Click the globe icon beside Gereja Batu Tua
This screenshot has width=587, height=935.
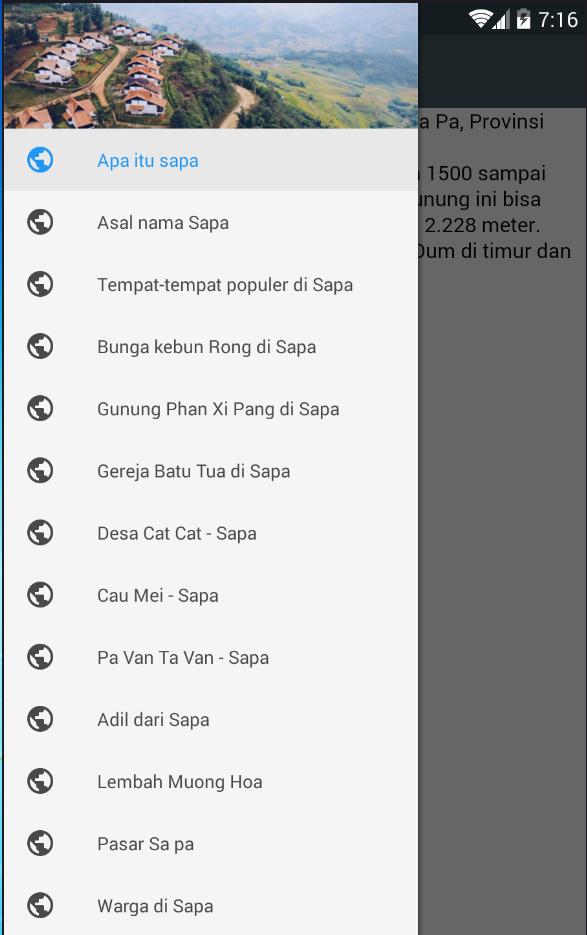click(40, 470)
